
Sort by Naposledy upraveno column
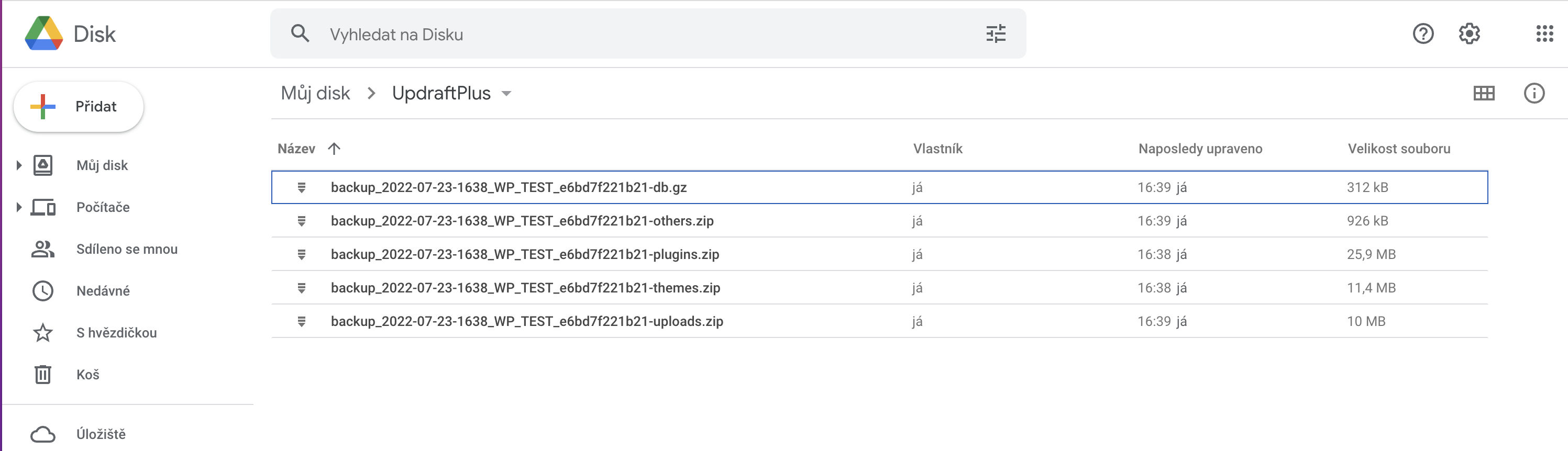(1200, 148)
